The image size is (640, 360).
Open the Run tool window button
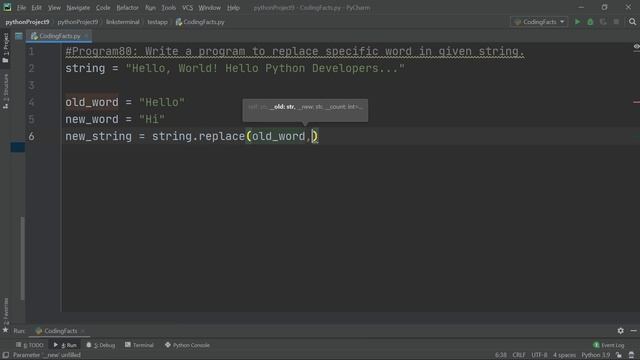click(x=65, y=345)
